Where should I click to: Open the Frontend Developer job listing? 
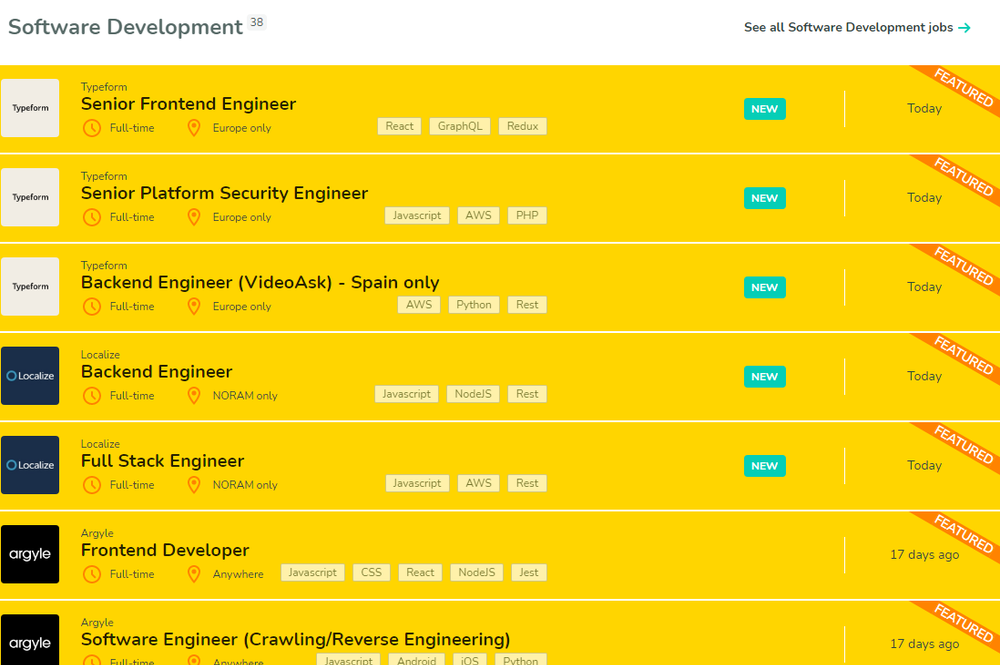click(x=165, y=550)
